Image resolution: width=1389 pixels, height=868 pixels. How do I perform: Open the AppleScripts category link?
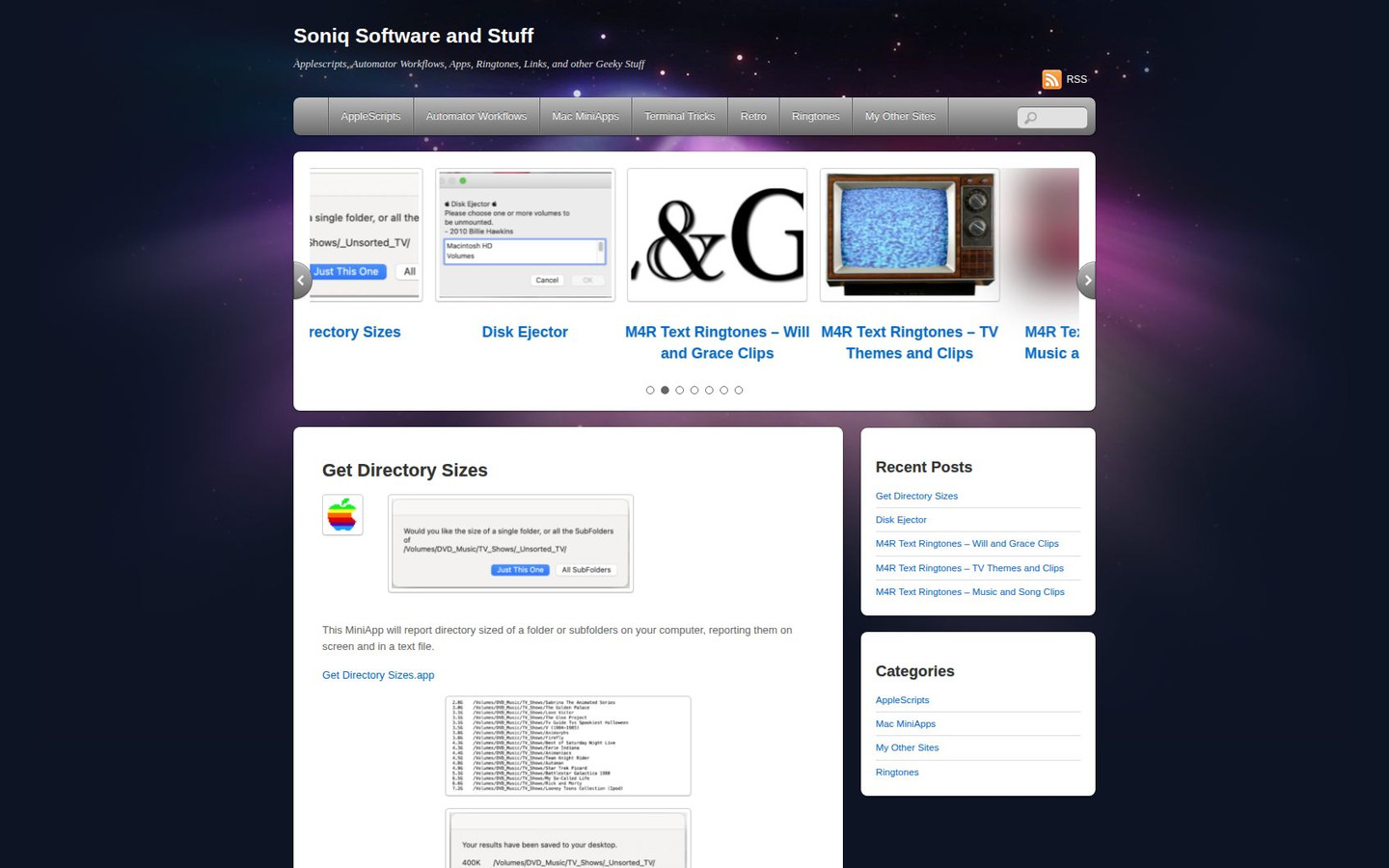pyautogui.click(x=903, y=700)
